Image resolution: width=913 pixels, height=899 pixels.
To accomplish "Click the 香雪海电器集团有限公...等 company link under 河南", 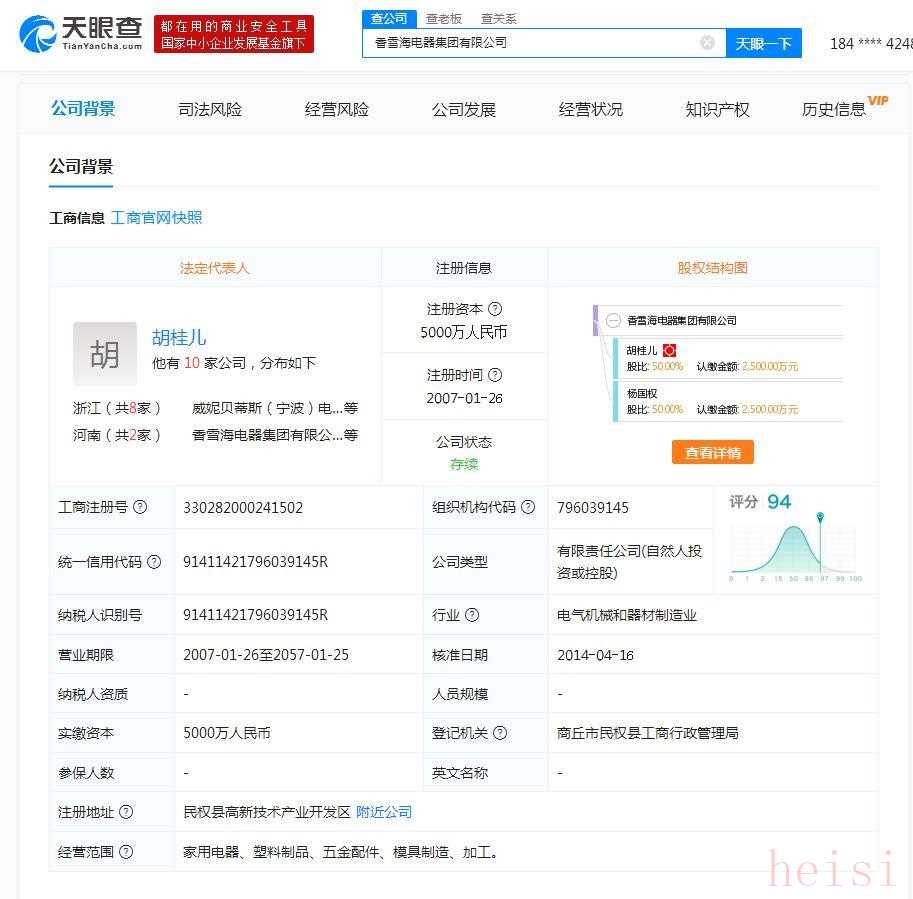I will 275,435.
